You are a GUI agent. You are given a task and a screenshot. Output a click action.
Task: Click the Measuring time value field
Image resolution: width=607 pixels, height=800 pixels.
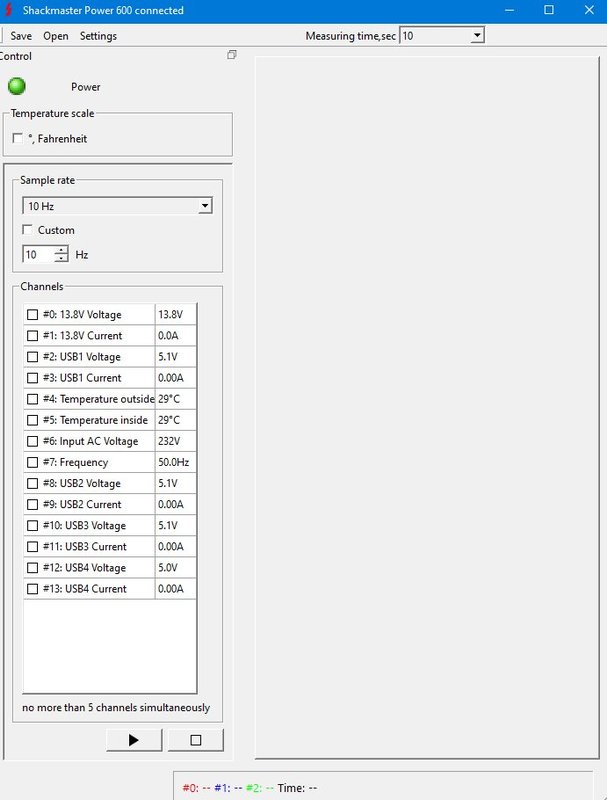coord(435,35)
